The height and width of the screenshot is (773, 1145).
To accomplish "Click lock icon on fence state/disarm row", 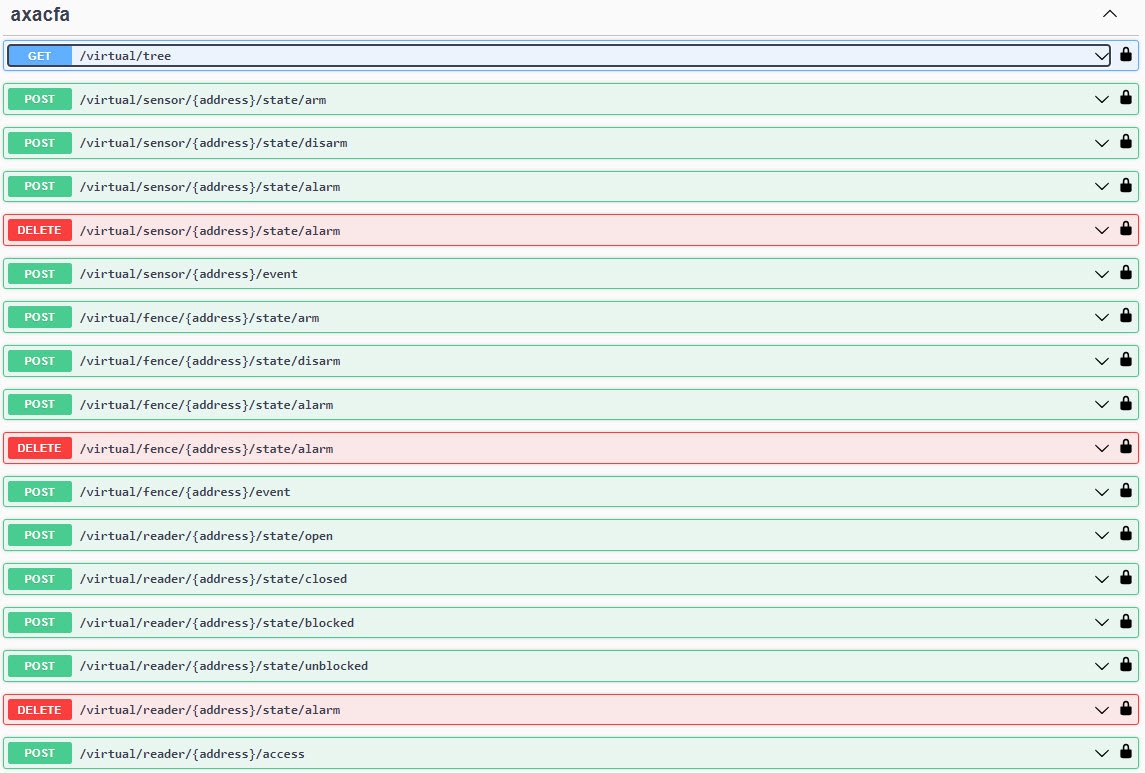I will pos(1126,360).
